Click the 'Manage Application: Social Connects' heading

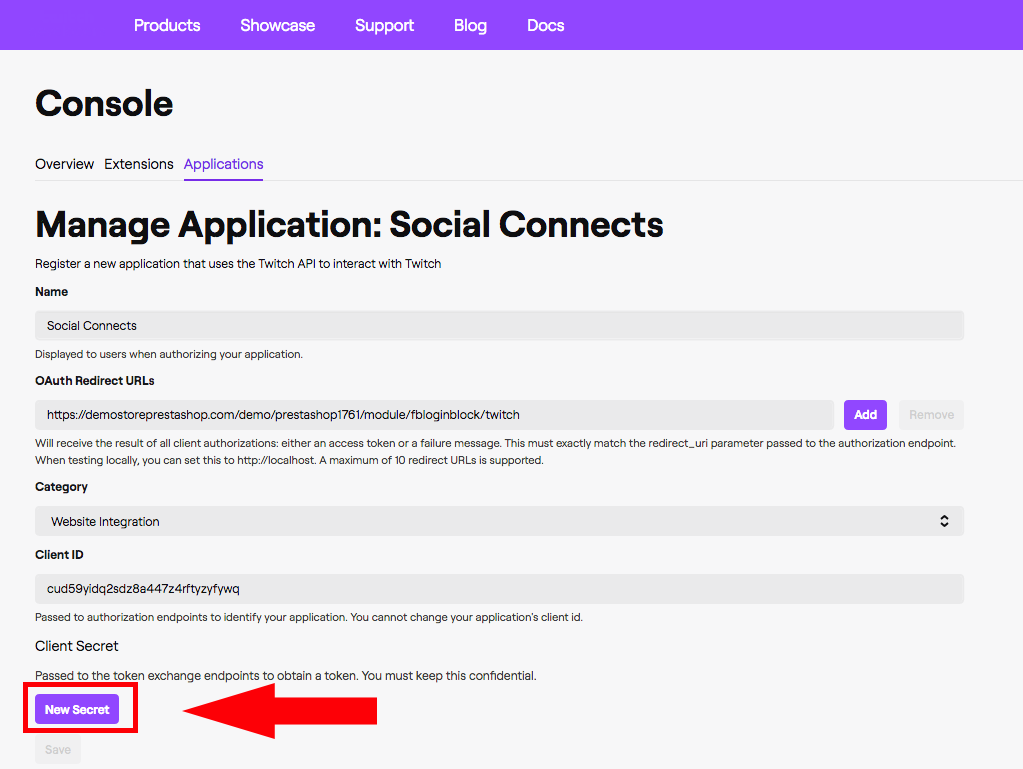point(349,225)
